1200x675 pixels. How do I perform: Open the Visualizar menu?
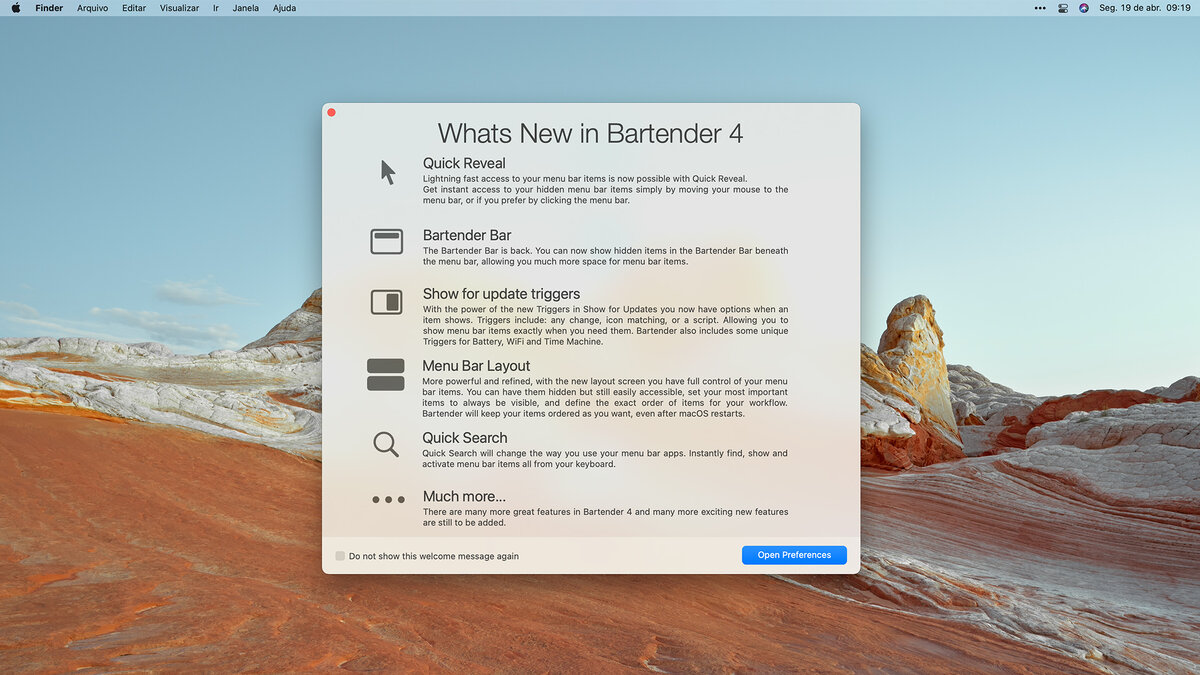[179, 8]
